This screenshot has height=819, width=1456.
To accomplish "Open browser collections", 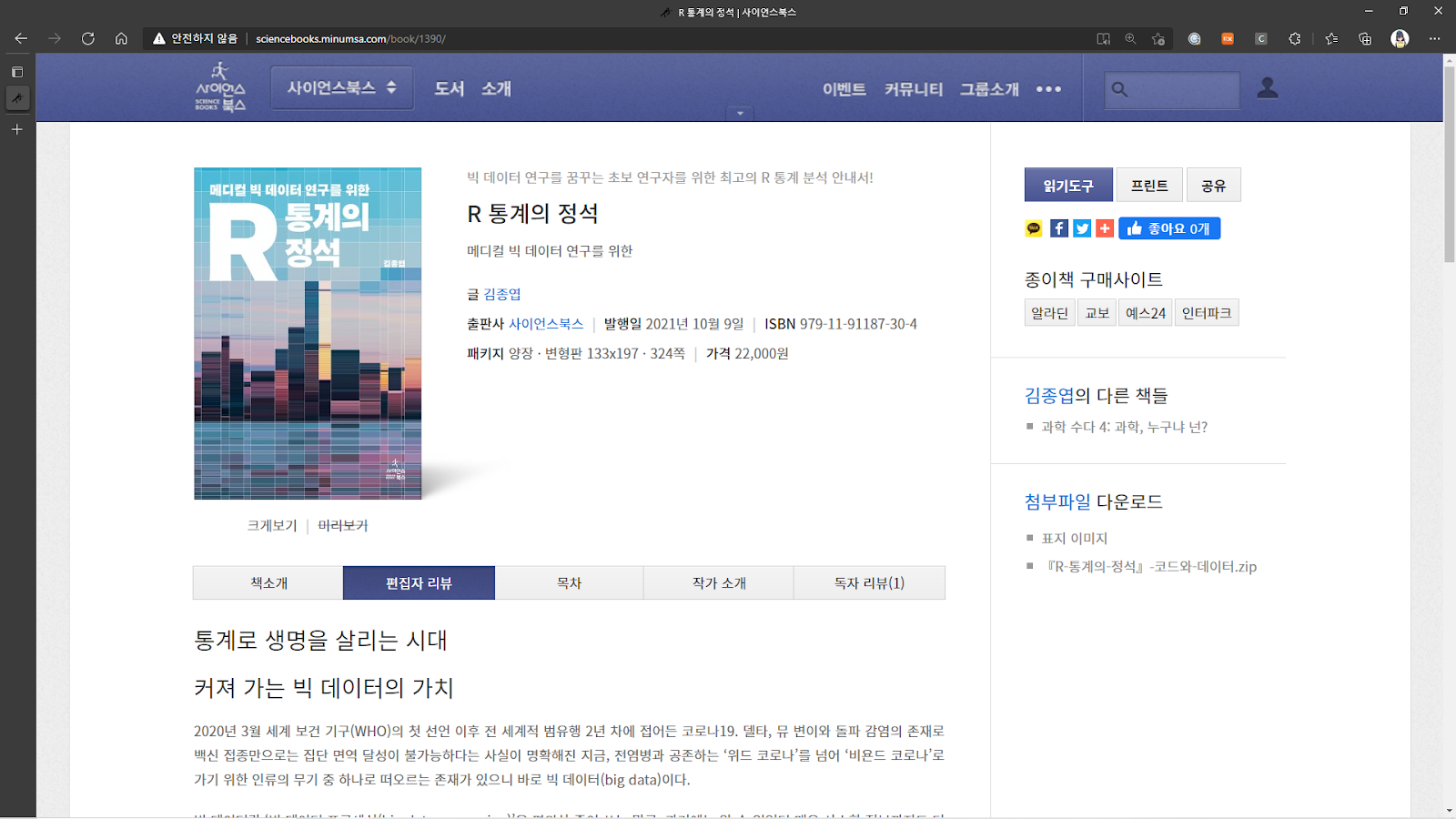I will [1365, 38].
